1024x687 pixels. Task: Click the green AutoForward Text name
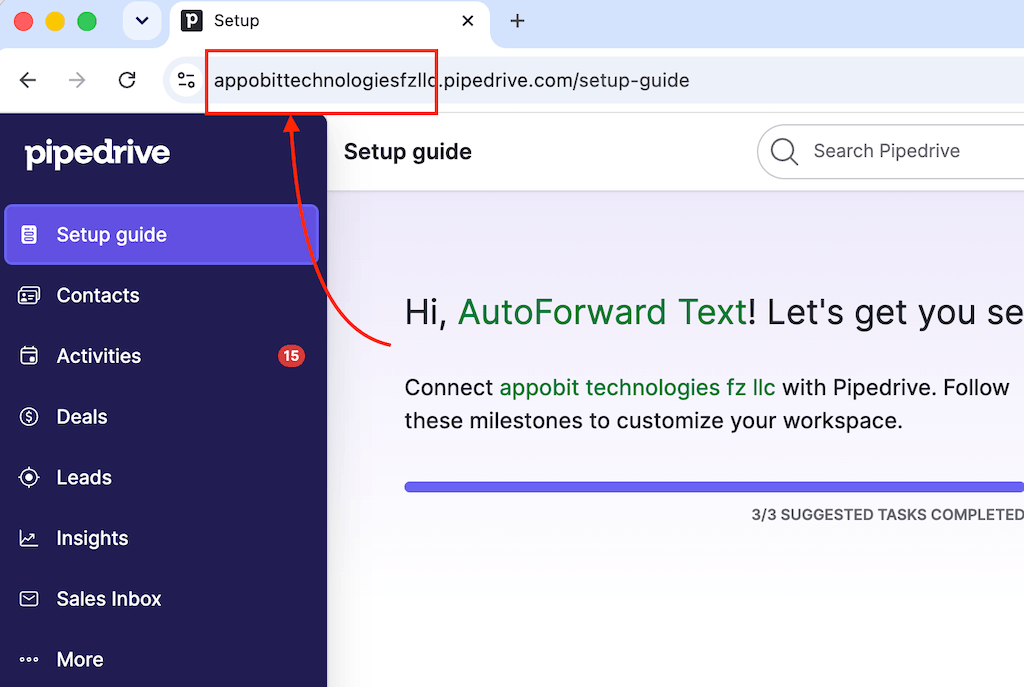click(603, 312)
